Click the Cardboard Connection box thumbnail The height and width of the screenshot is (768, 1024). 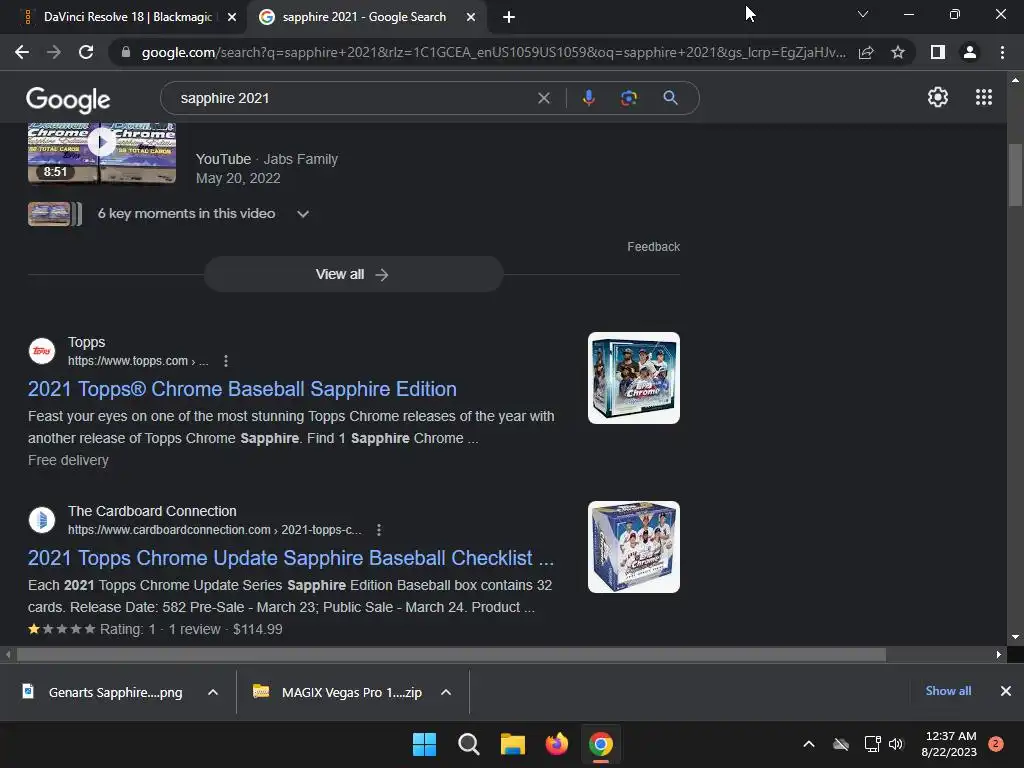(x=633, y=547)
